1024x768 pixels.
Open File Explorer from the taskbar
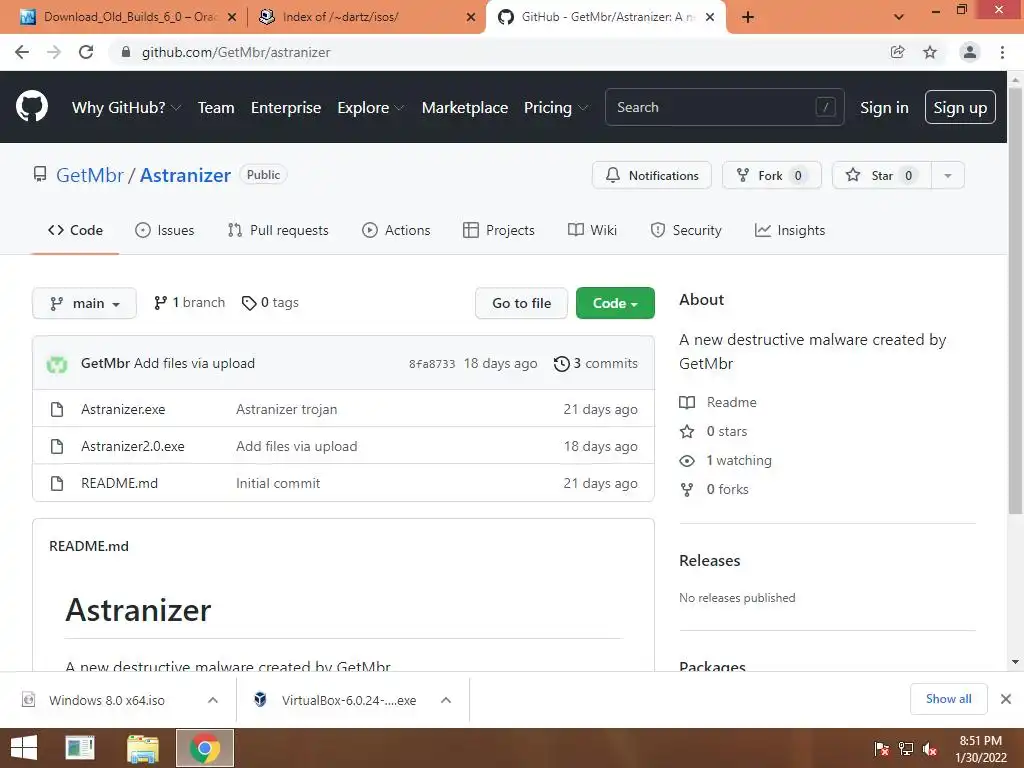point(142,748)
